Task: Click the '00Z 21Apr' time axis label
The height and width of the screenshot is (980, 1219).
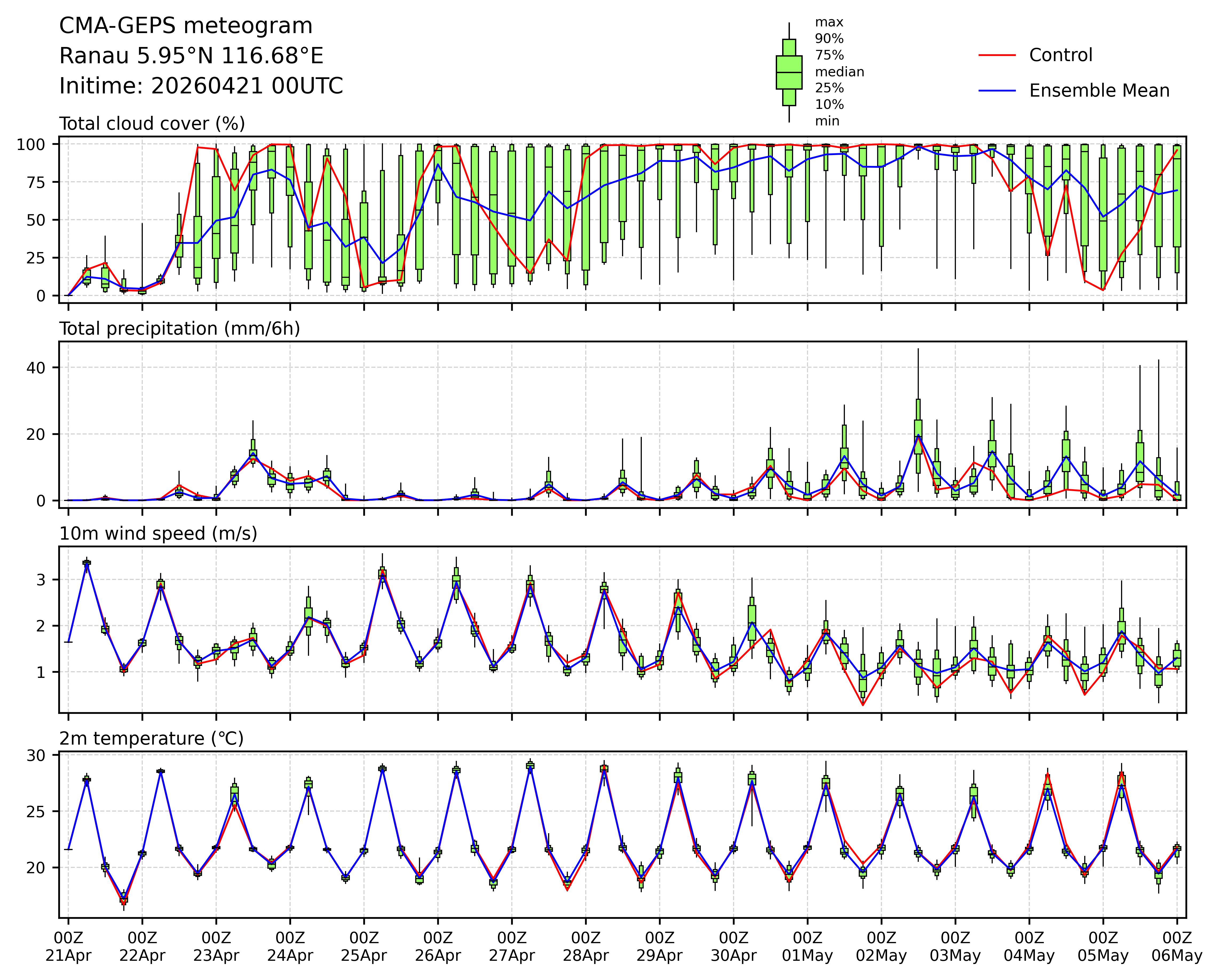Action: pos(68,947)
